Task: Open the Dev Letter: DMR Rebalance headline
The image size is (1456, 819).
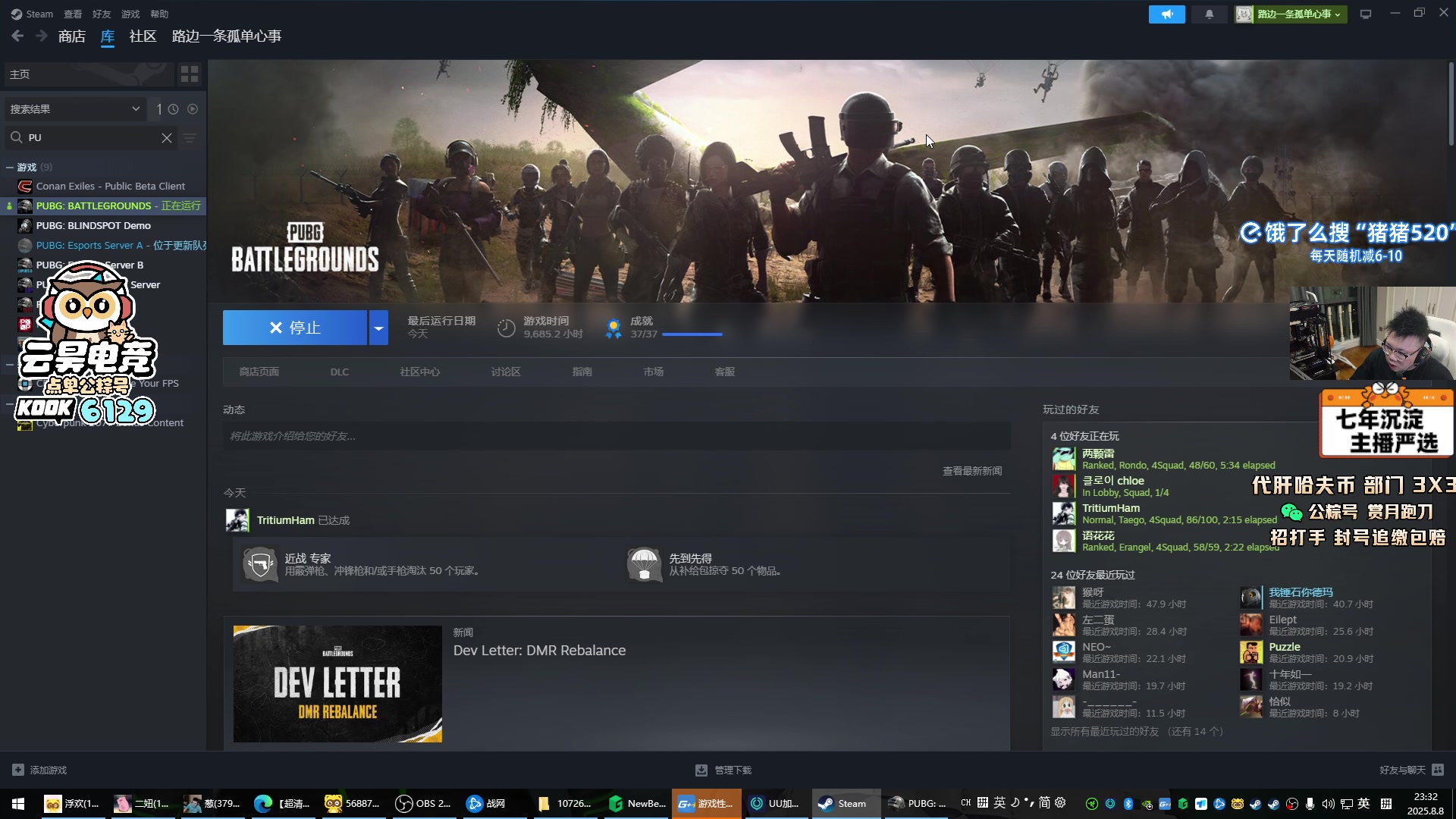Action: [x=539, y=651]
